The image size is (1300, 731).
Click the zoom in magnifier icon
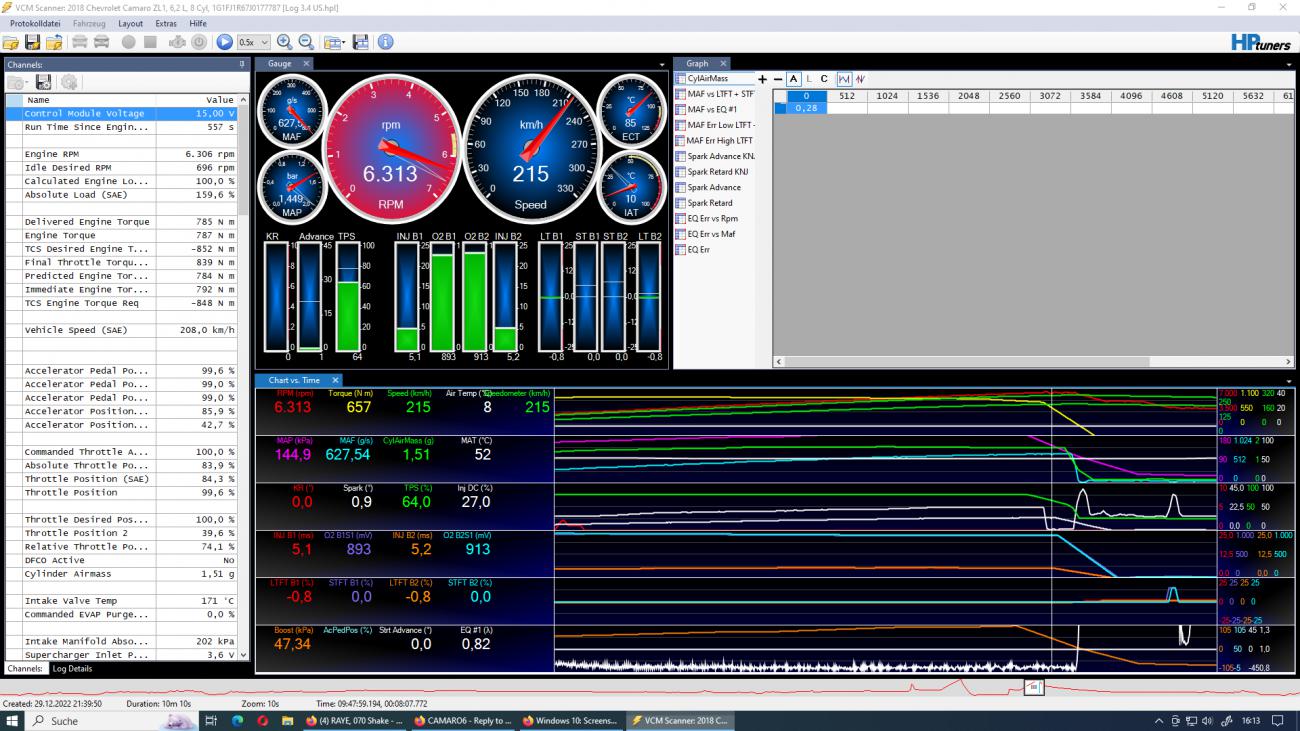285,42
